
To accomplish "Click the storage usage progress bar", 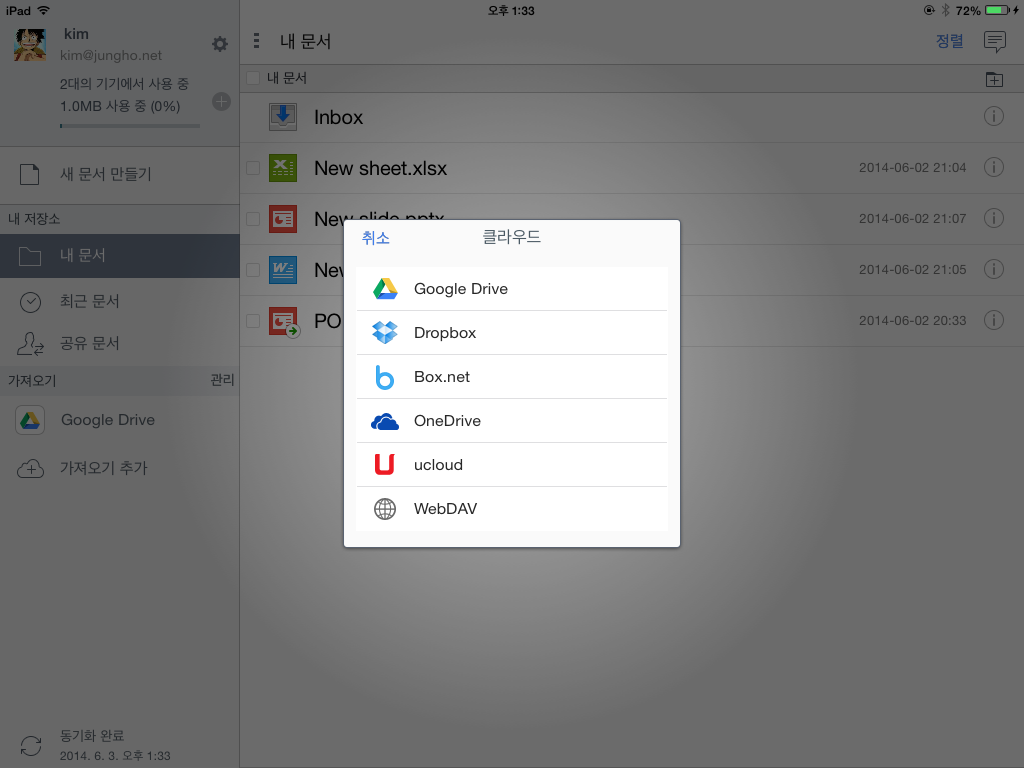I will (129, 126).
